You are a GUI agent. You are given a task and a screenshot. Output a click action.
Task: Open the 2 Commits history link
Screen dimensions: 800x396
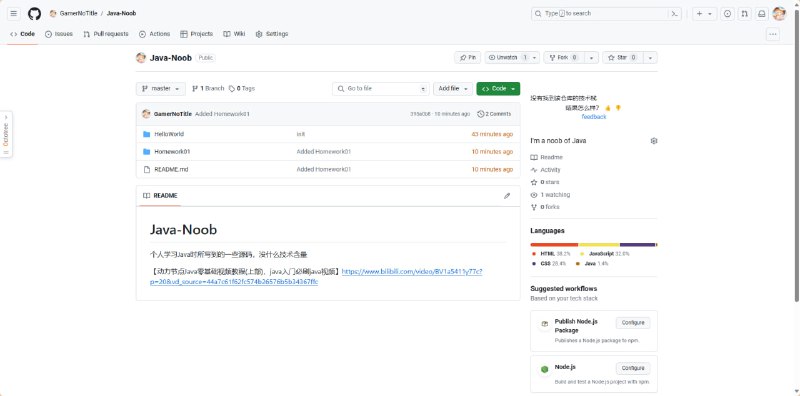[494, 114]
